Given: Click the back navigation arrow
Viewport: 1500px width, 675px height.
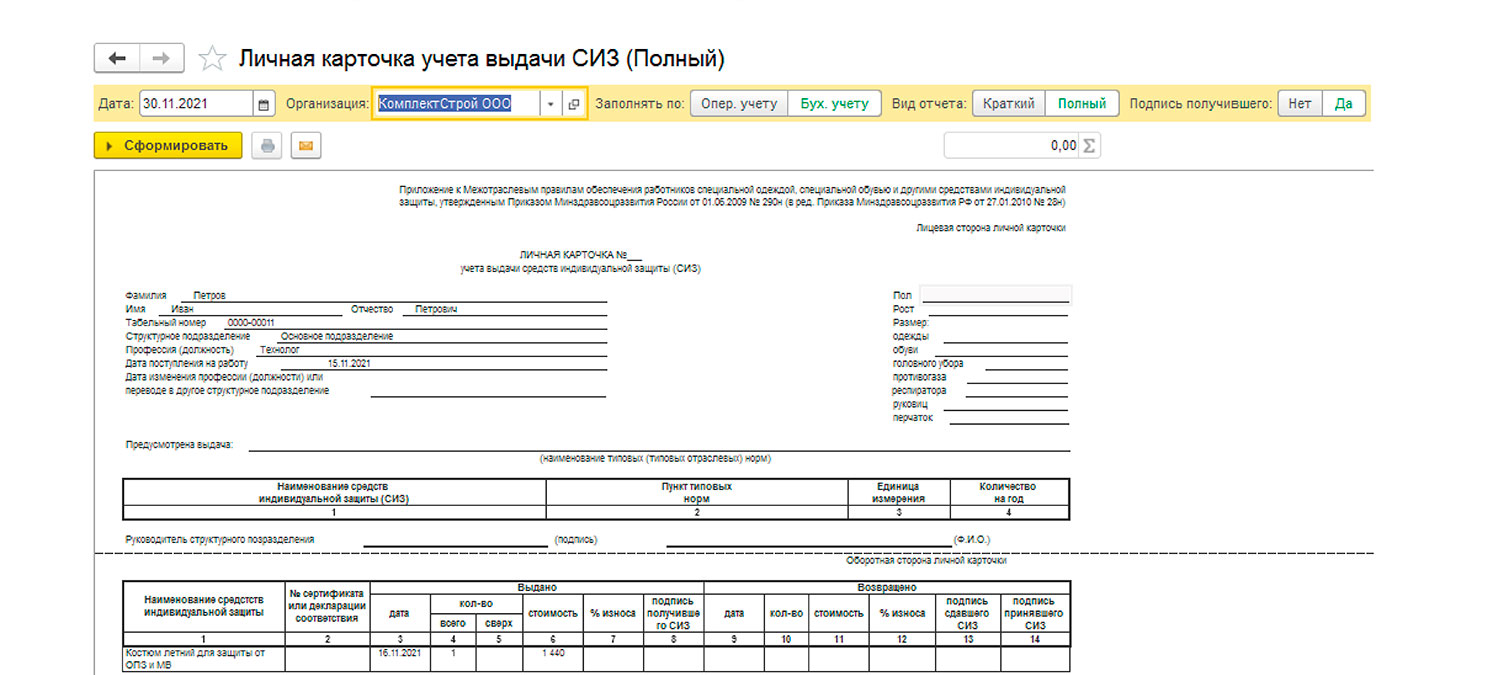Looking at the screenshot, I should [x=117, y=59].
